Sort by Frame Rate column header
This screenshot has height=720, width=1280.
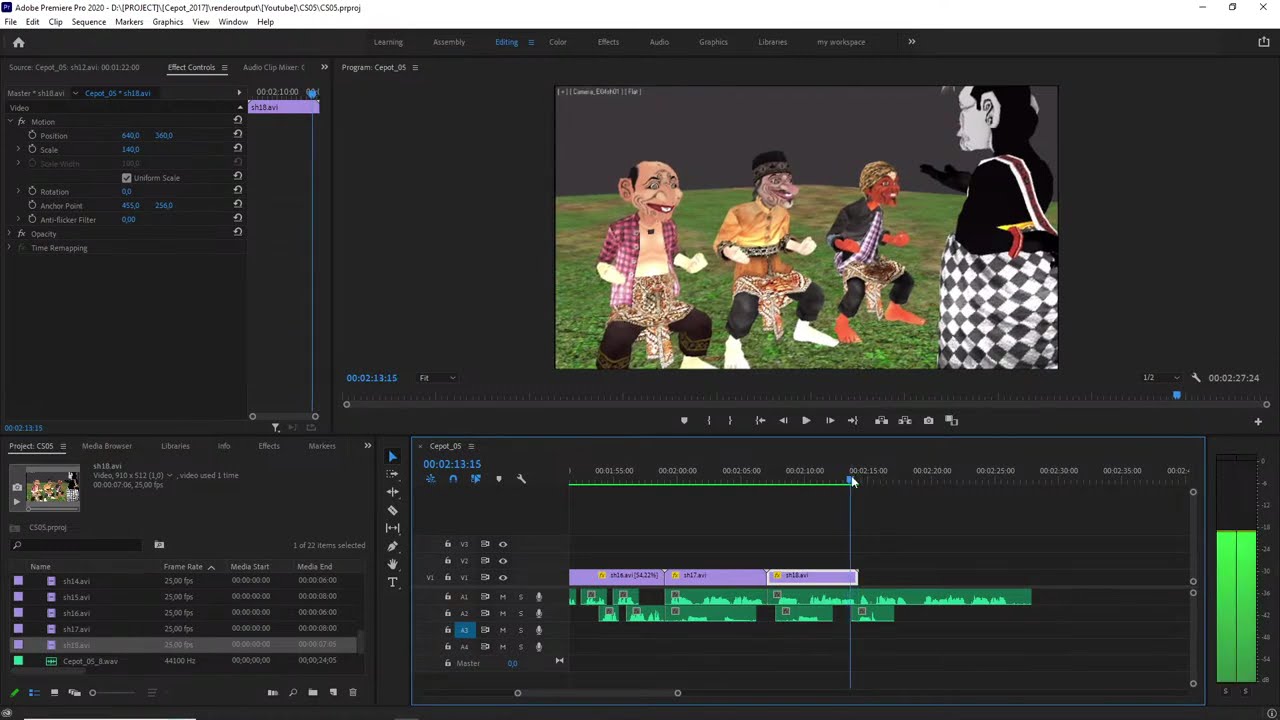click(183, 567)
